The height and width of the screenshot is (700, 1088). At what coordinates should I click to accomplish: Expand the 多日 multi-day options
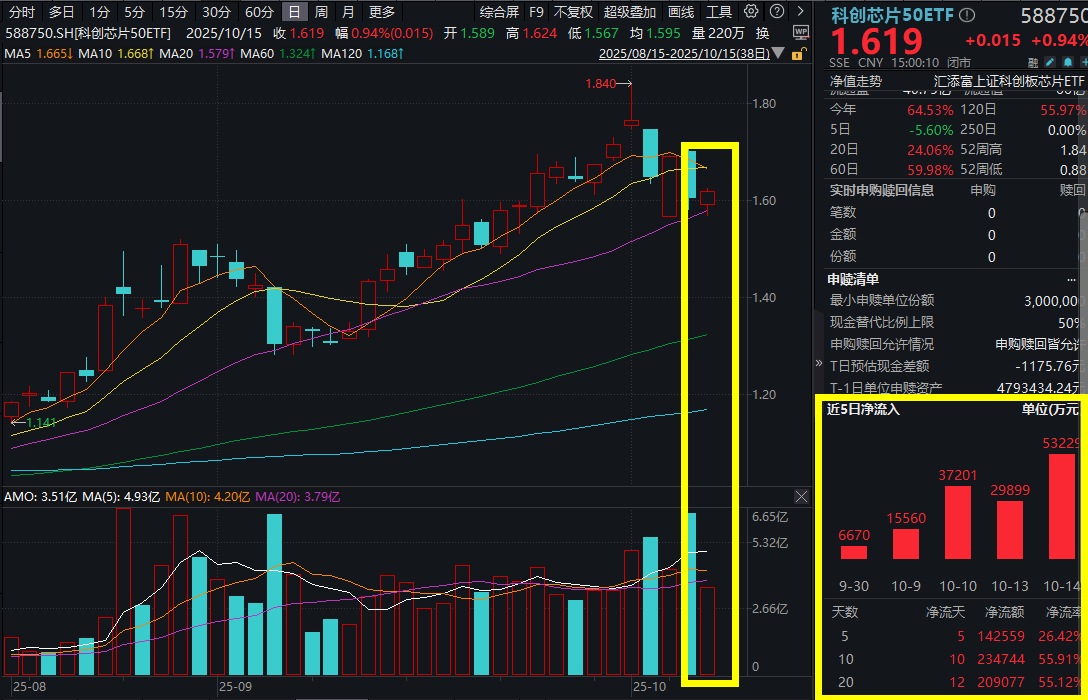pyautogui.click(x=60, y=12)
